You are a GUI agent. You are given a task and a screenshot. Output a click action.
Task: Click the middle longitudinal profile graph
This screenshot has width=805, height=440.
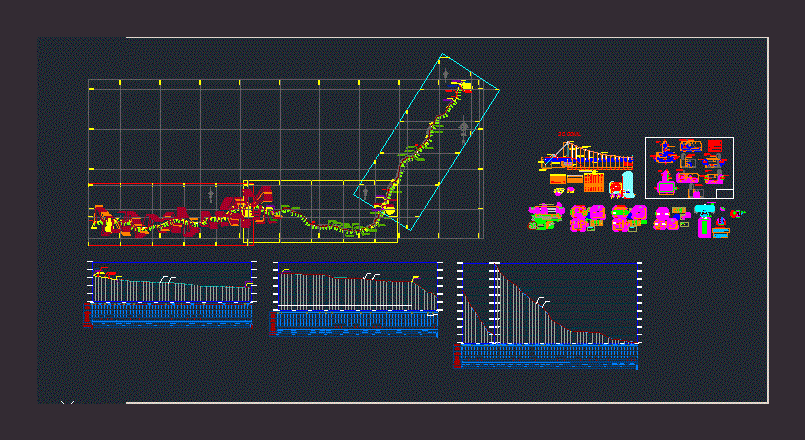(357, 298)
